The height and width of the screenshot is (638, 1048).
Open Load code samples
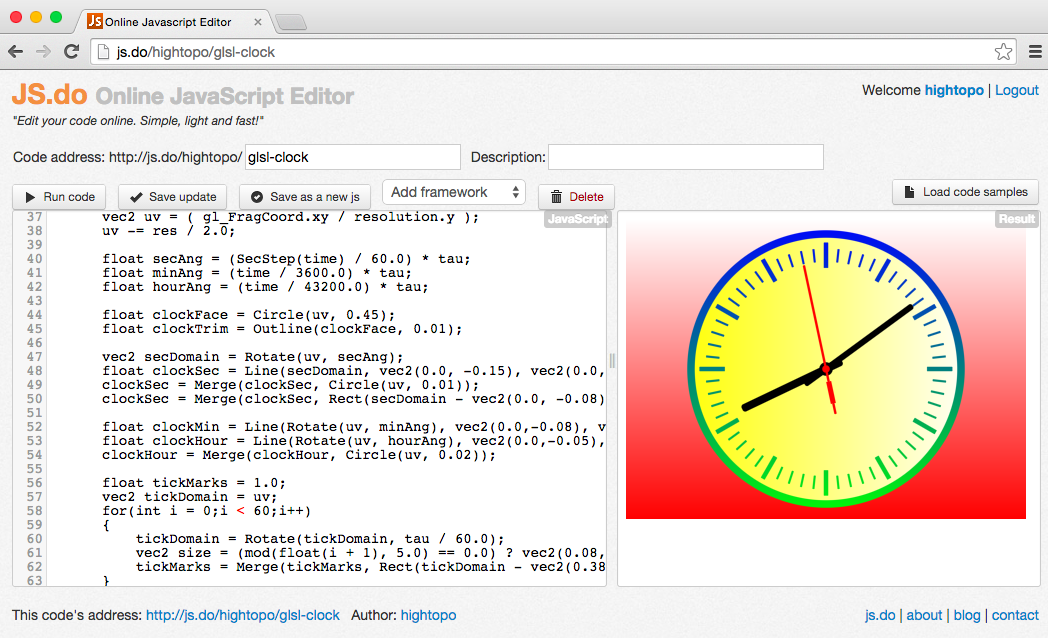pos(965,192)
